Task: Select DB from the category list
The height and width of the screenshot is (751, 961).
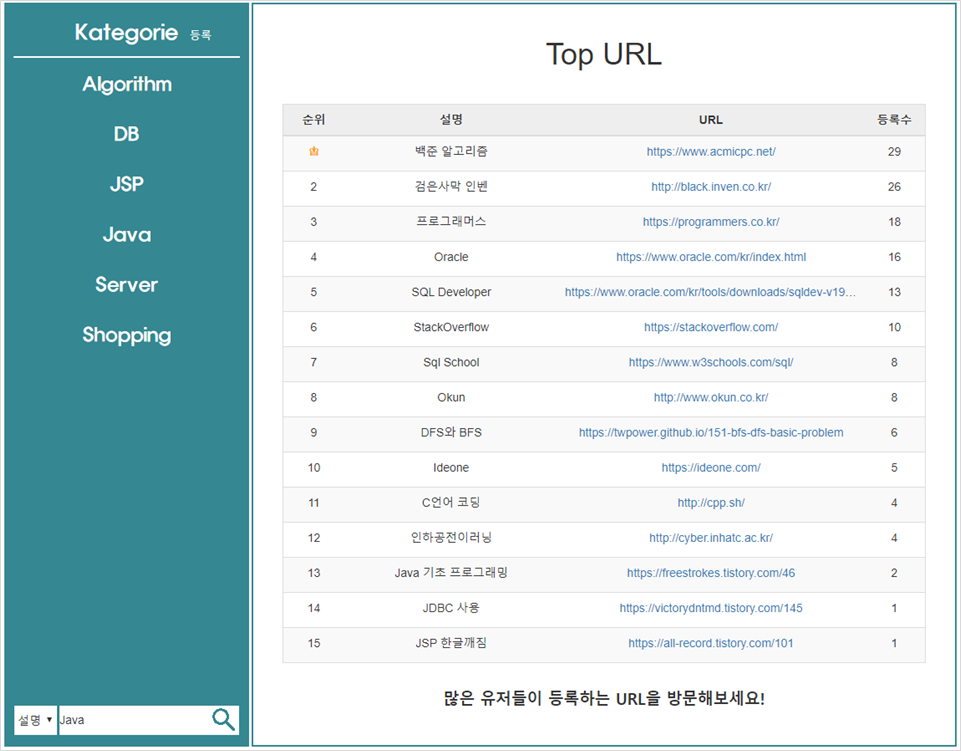Action: 126,134
